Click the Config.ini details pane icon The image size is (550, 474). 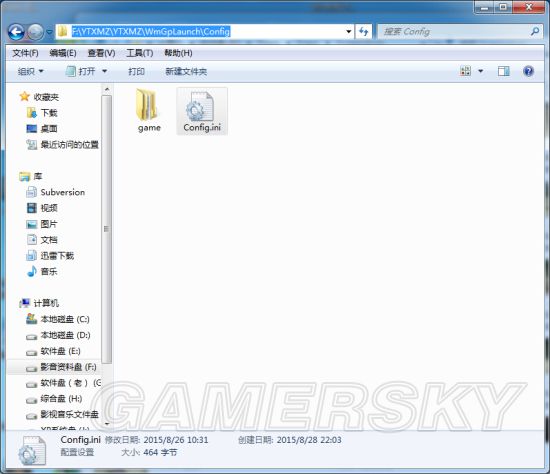[x=32, y=450]
